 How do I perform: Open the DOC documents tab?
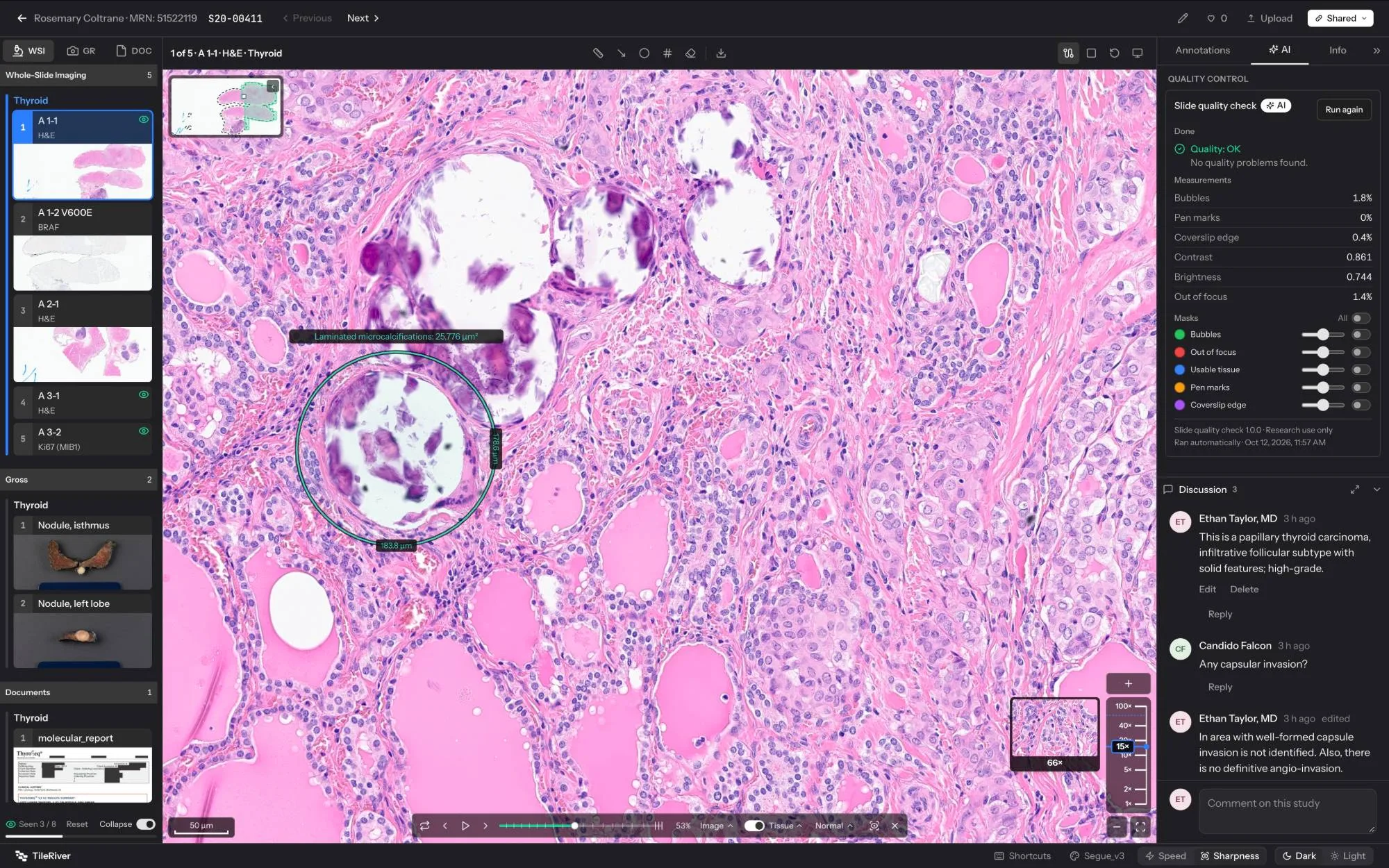pyautogui.click(x=133, y=51)
